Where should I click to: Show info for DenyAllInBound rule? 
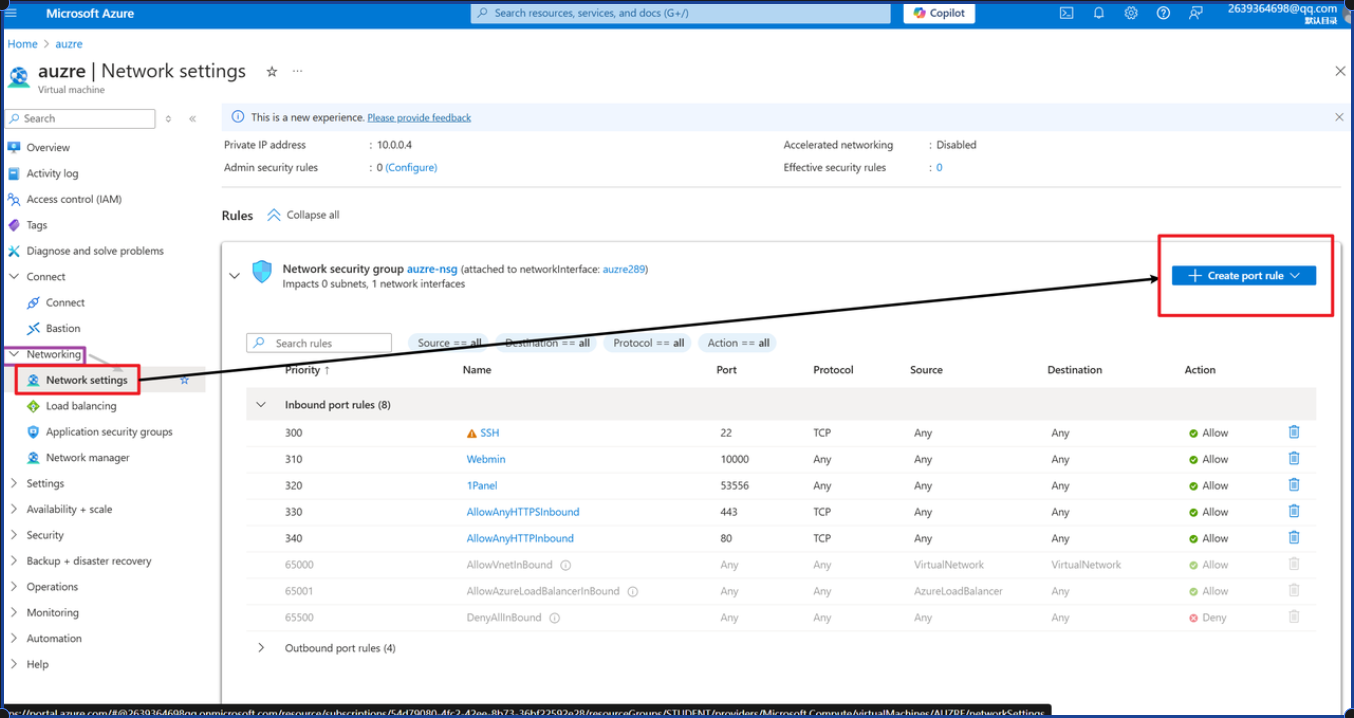click(x=555, y=618)
